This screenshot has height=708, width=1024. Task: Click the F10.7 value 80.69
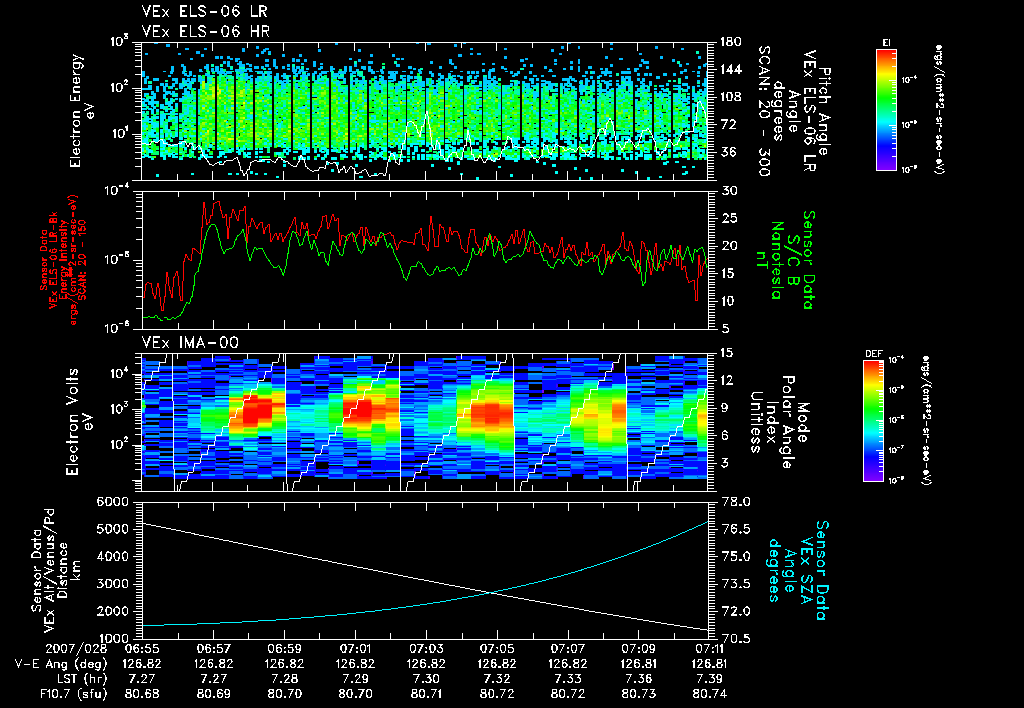(x=214, y=694)
